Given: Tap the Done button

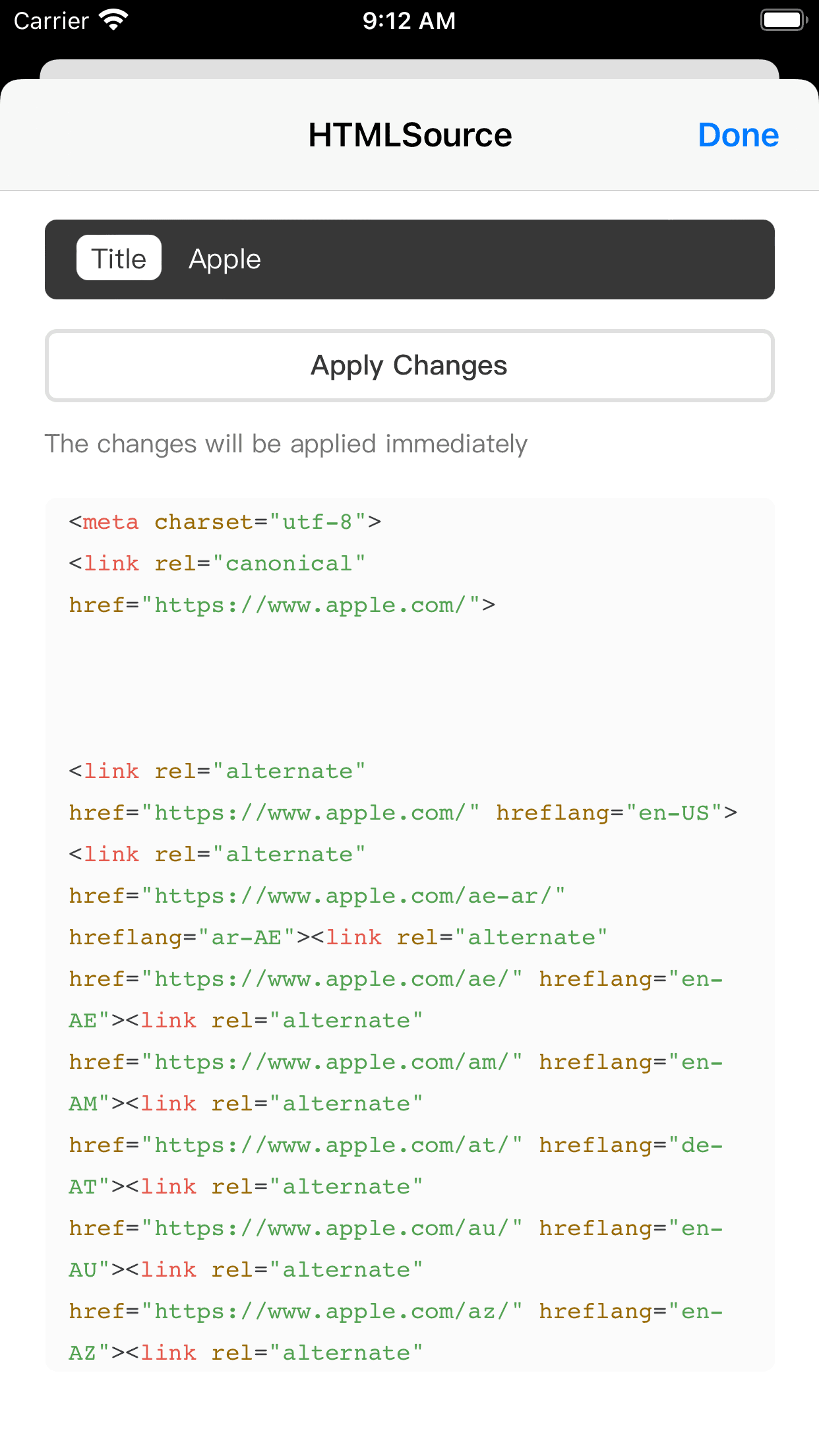Looking at the screenshot, I should [x=738, y=135].
